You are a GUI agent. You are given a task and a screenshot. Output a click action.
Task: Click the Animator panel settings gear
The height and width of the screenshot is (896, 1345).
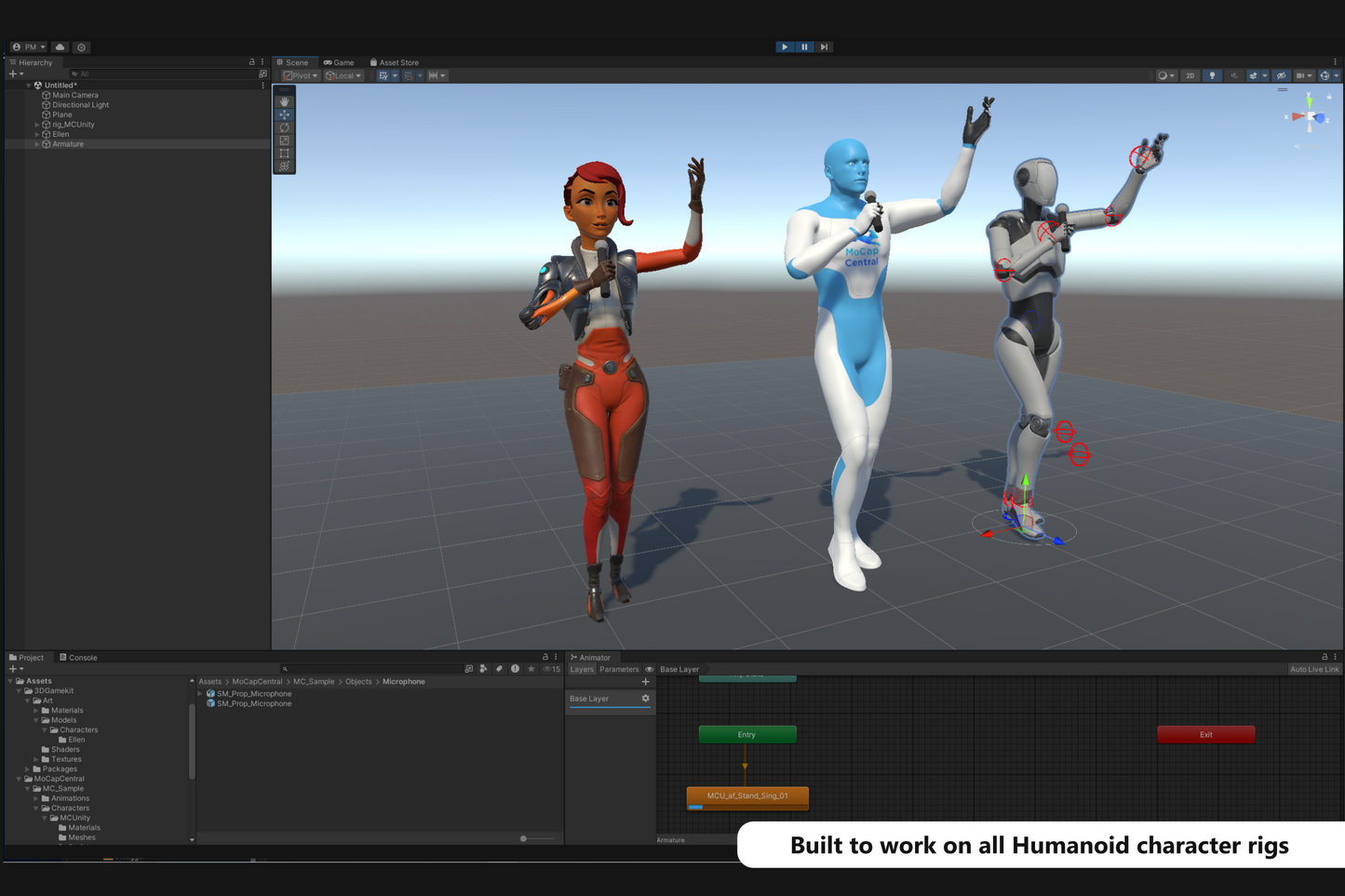[x=645, y=699]
